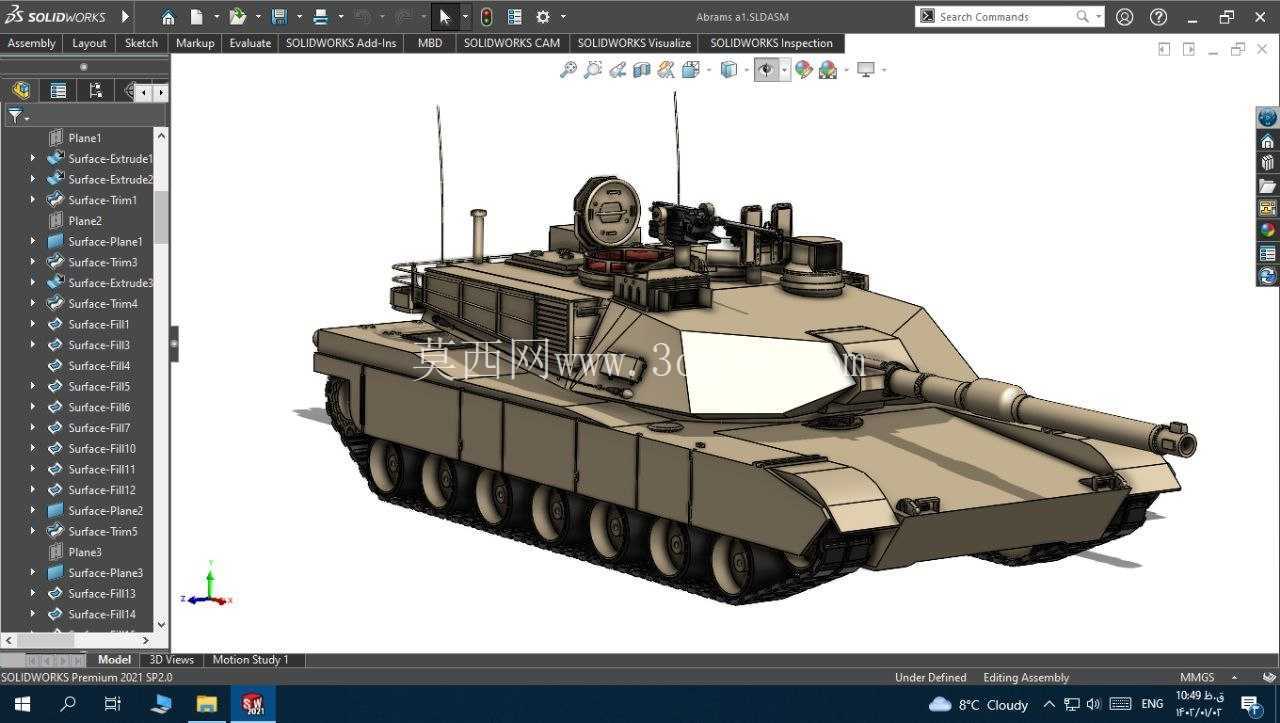This screenshot has height=723, width=1280.
Task: Expand the SOLIDWORKS menu arrow
Action: pyautogui.click(x=125, y=17)
